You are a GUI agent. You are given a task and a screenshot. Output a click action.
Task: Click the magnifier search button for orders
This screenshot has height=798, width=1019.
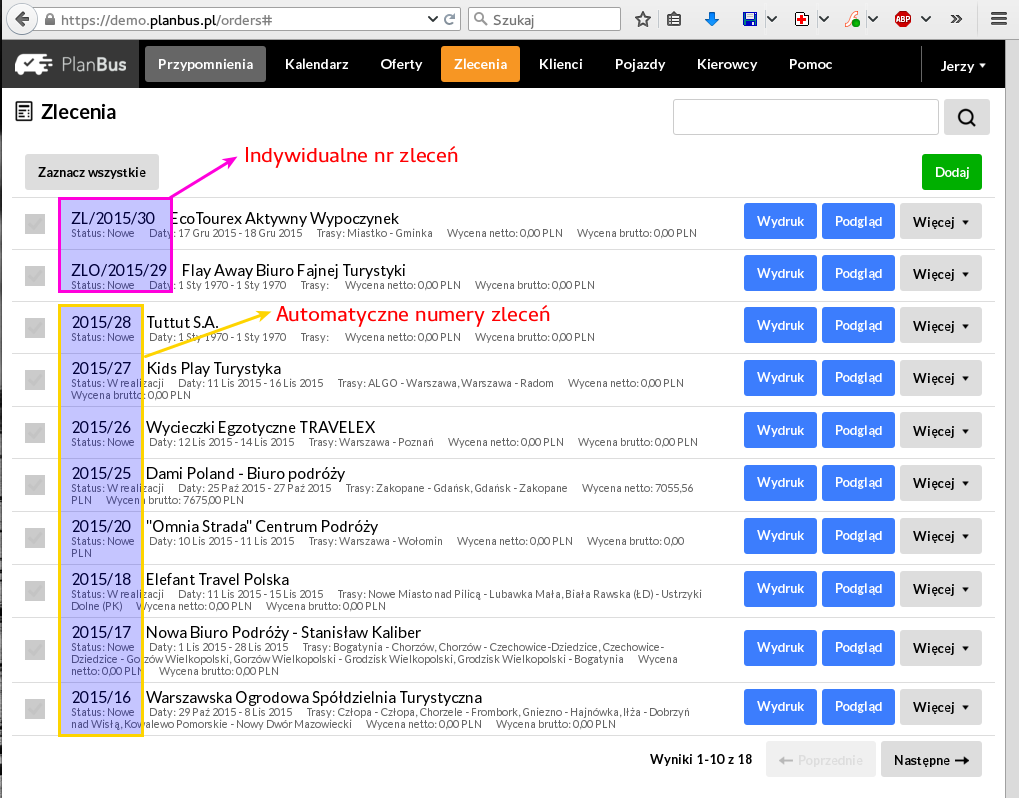[x=966, y=117]
